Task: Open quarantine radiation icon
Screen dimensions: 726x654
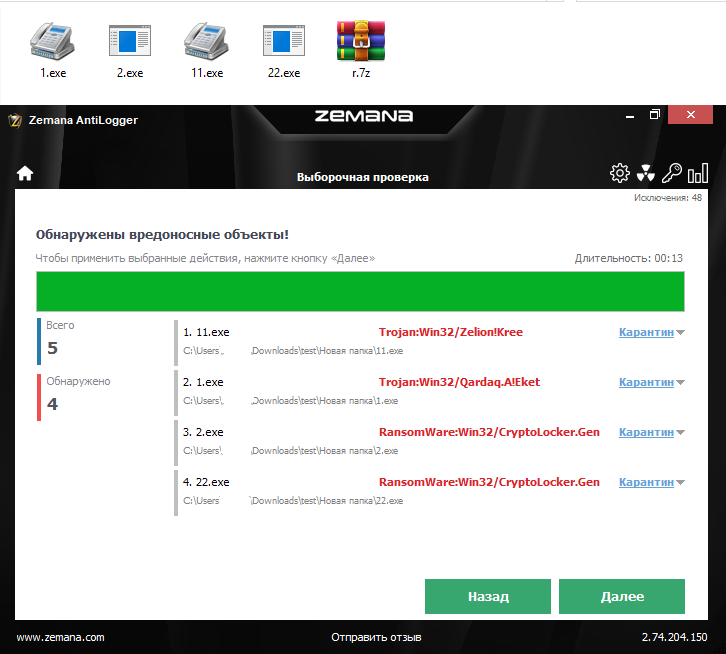Action: (x=645, y=173)
